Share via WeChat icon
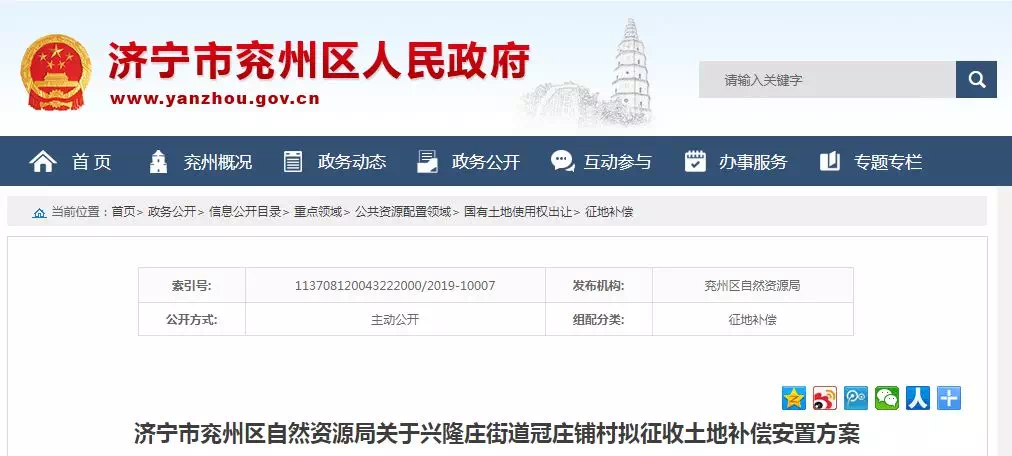The width and height of the screenshot is (1012, 456). tap(887, 398)
